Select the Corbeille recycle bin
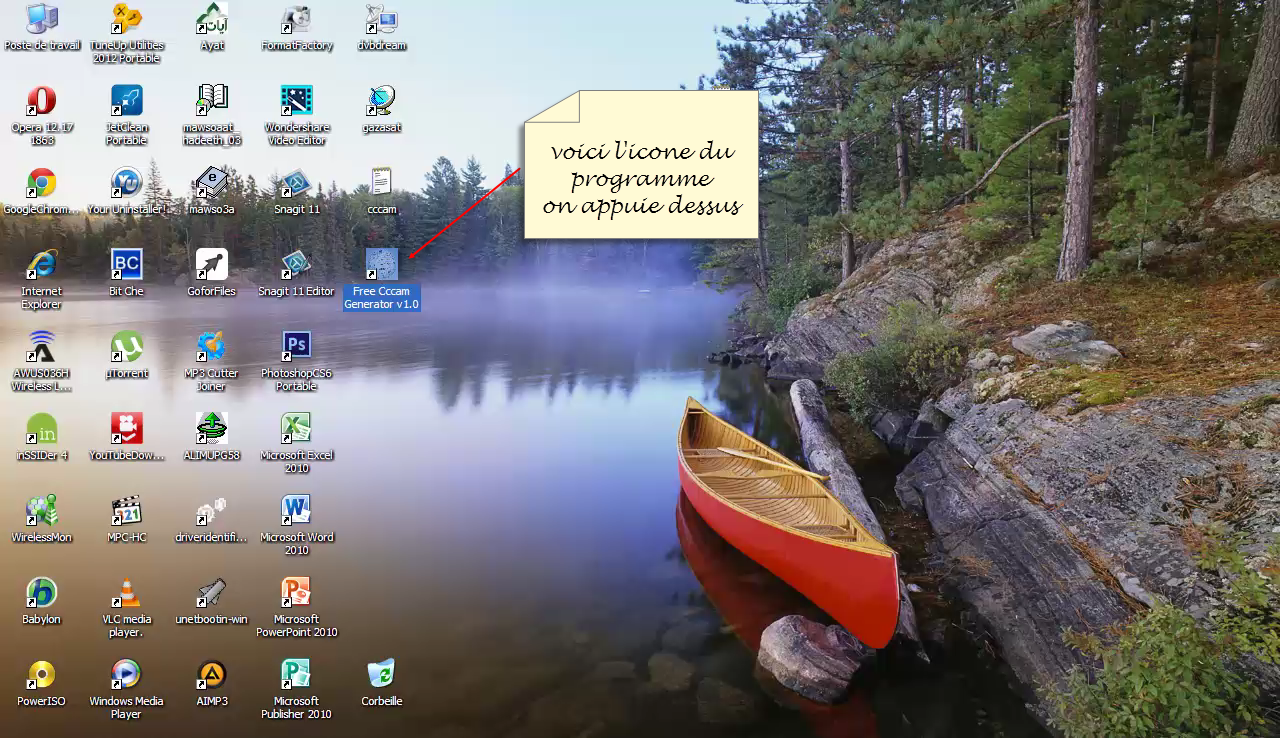 [381, 676]
